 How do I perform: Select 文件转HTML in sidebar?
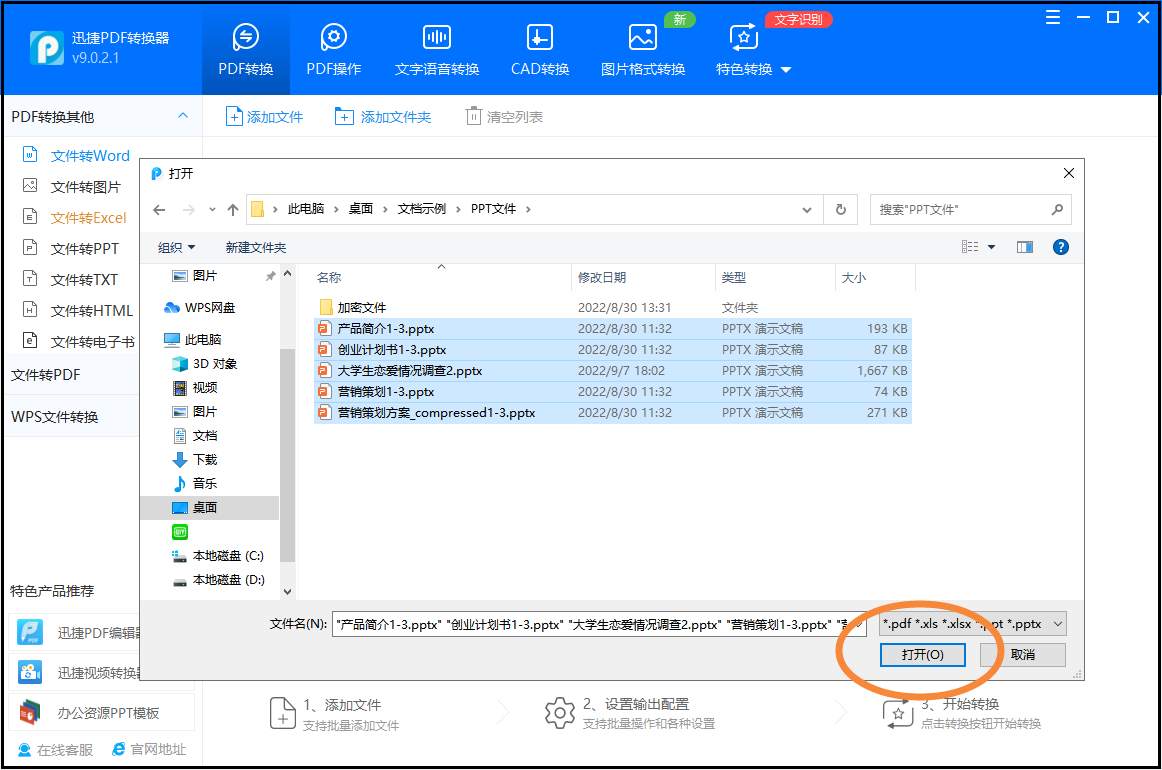coord(78,311)
